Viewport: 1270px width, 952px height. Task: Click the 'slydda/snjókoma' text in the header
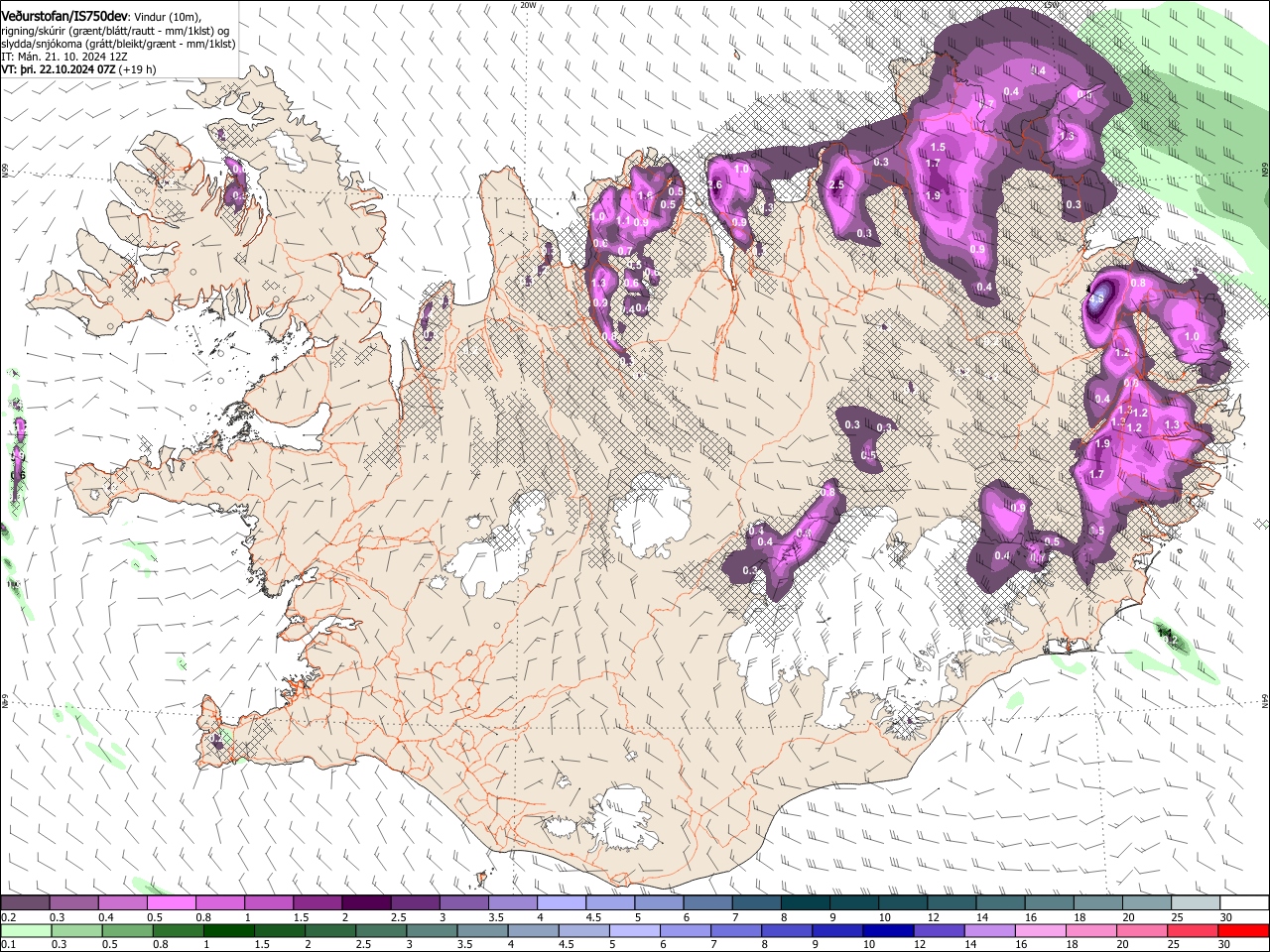42,44
